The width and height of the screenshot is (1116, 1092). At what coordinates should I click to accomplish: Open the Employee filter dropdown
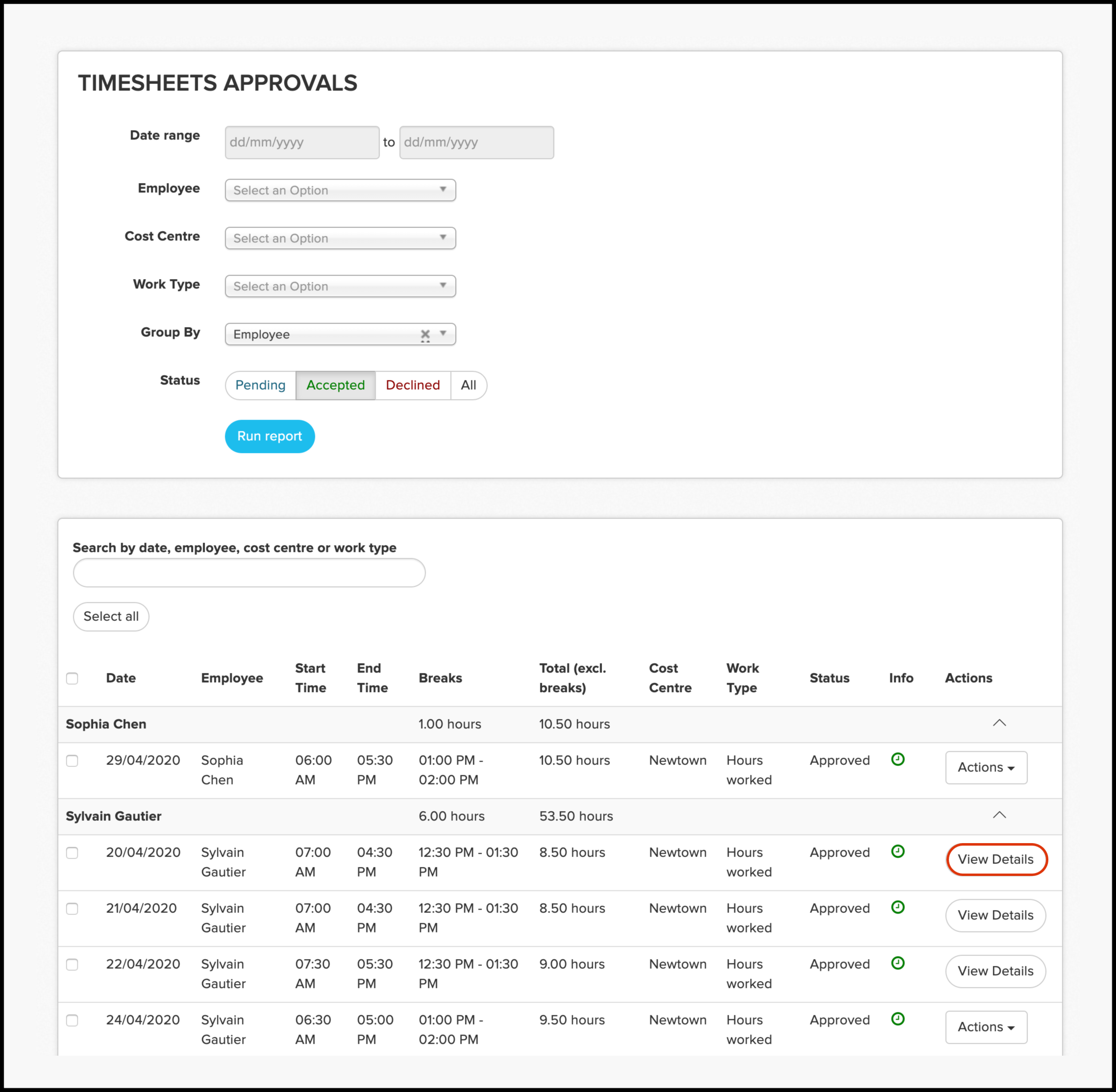pyautogui.click(x=340, y=190)
